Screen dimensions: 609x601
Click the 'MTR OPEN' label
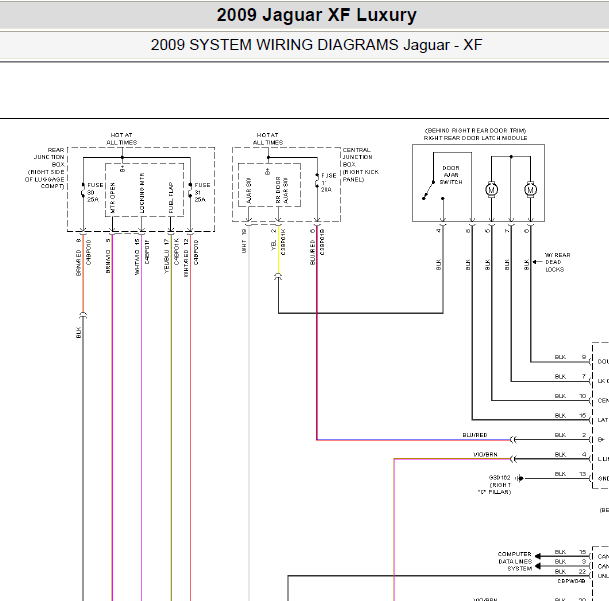pyautogui.click(x=113, y=197)
